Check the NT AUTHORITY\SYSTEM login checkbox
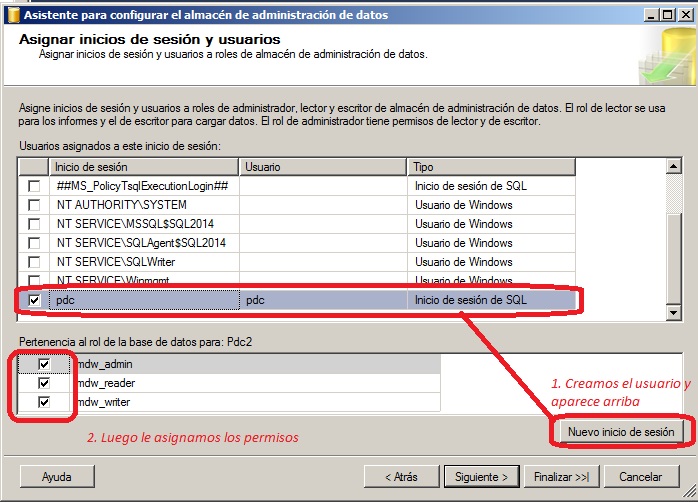 (34, 205)
